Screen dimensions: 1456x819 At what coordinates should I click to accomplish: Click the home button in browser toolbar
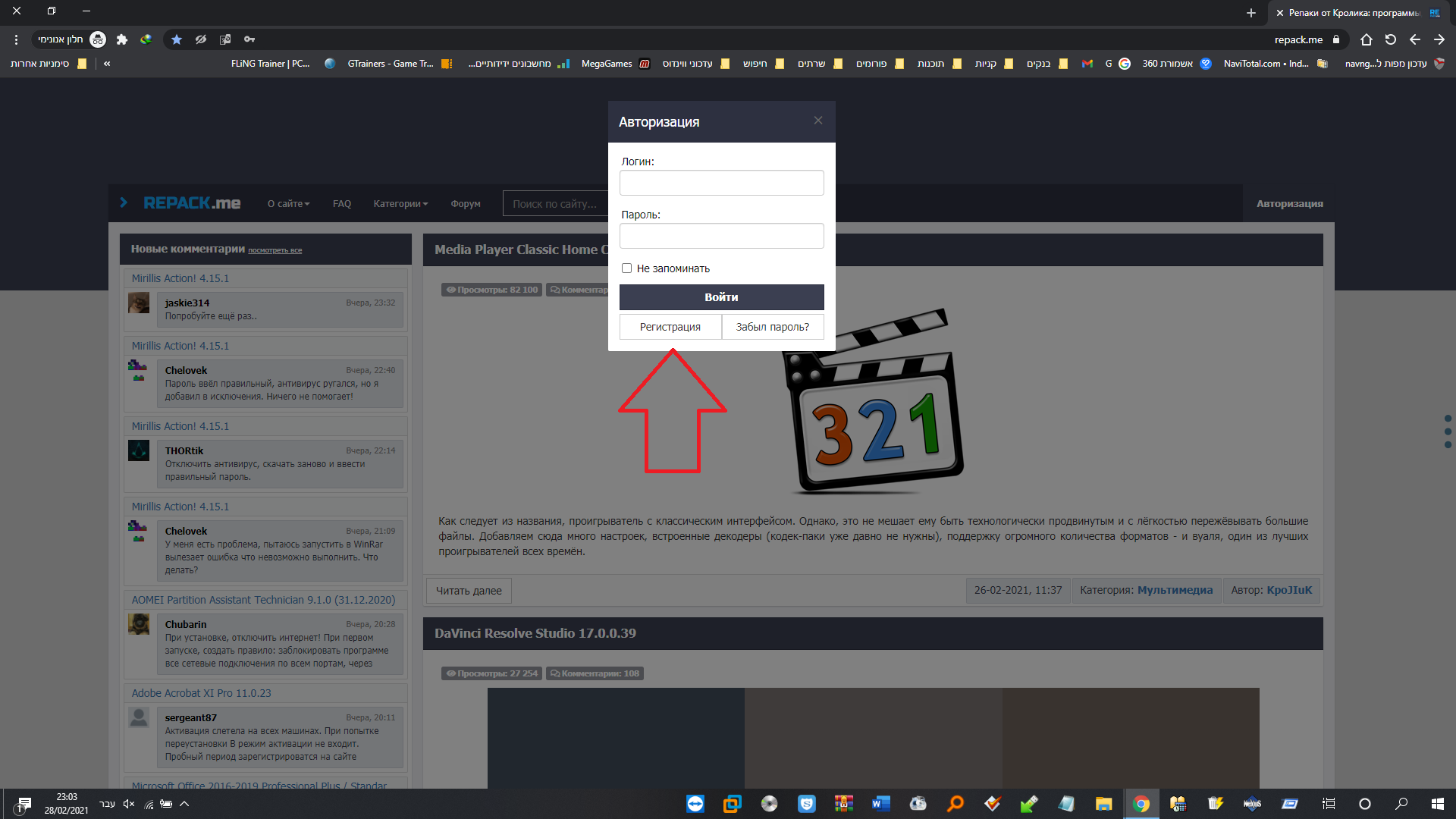point(1367,39)
